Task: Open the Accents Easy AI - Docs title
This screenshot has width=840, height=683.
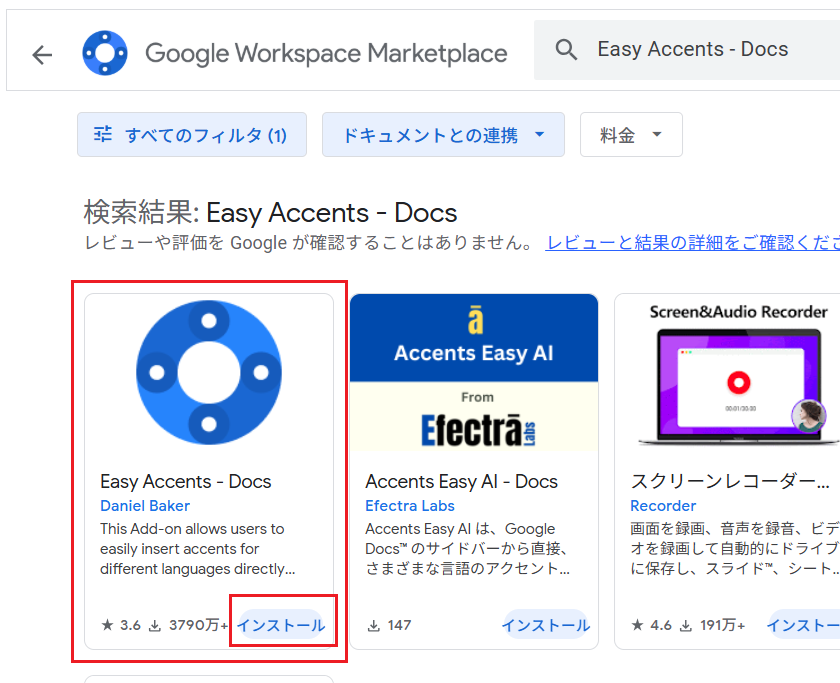Action: [x=461, y=481]
